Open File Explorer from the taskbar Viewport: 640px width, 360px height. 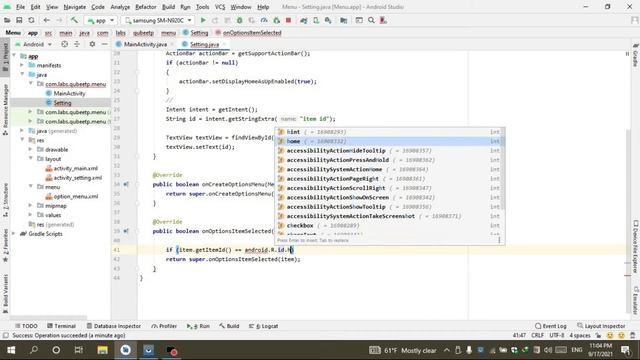point(102,350)
